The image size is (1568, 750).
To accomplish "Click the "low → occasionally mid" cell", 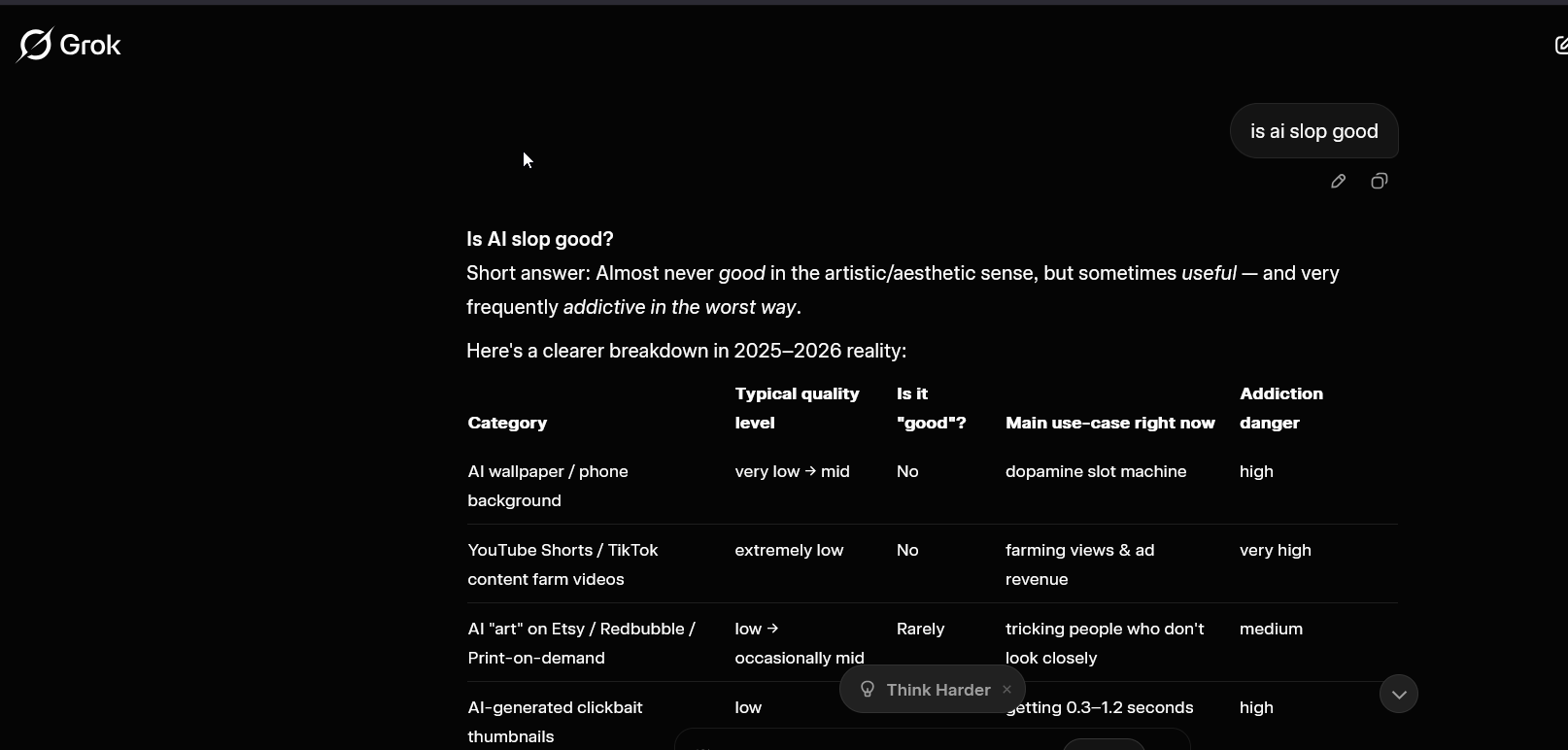I will (800, 643).
